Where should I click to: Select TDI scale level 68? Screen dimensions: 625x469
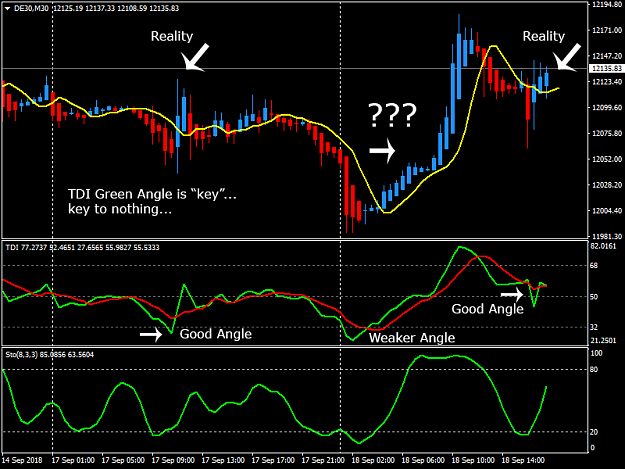[594, 265]
